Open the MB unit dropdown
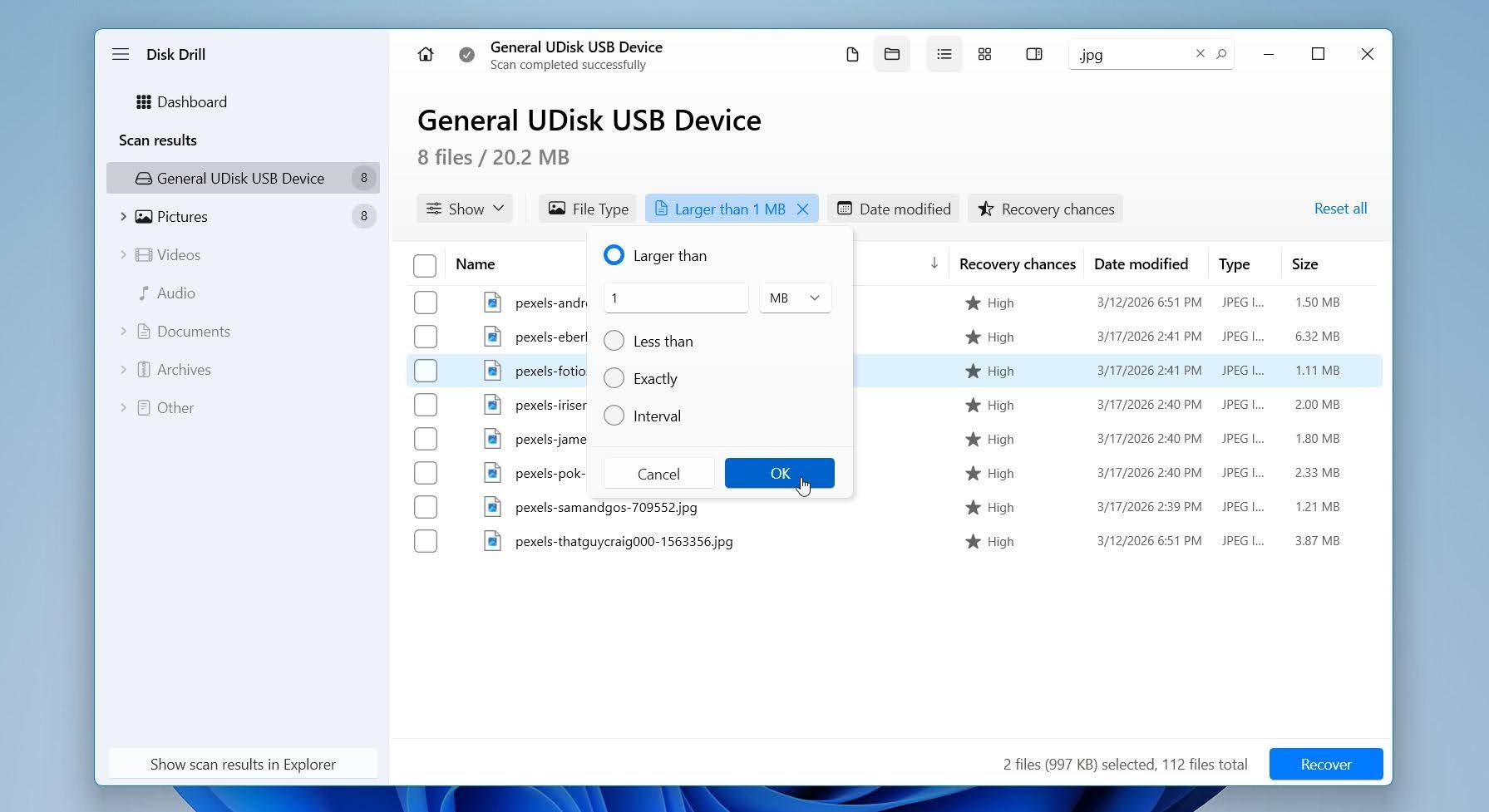 (796, 298)
